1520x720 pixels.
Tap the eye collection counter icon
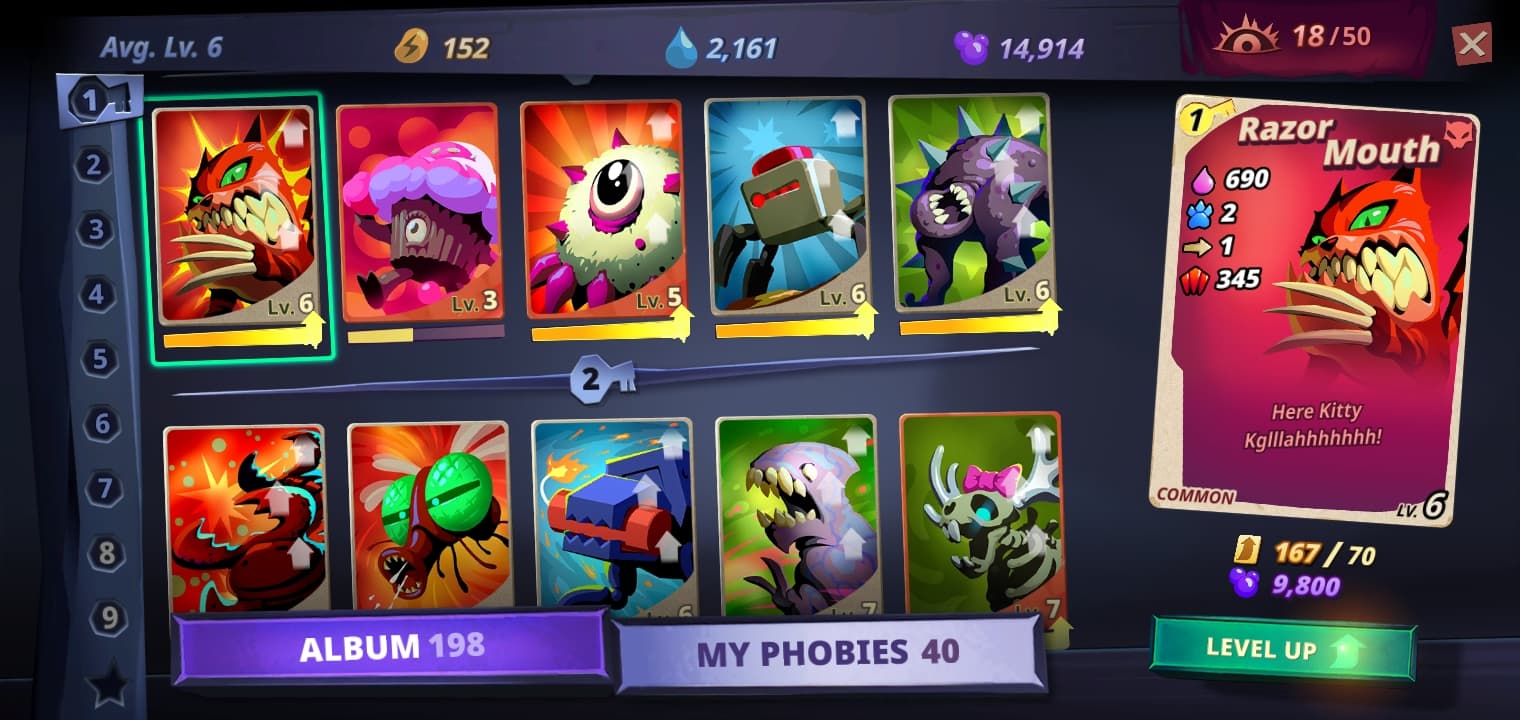1246,37
